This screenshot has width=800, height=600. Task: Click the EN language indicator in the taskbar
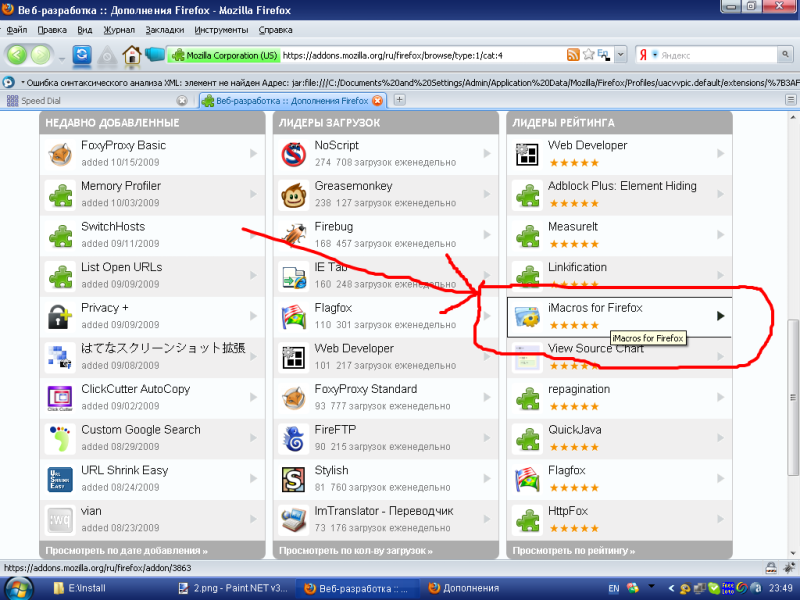(614, 588)
